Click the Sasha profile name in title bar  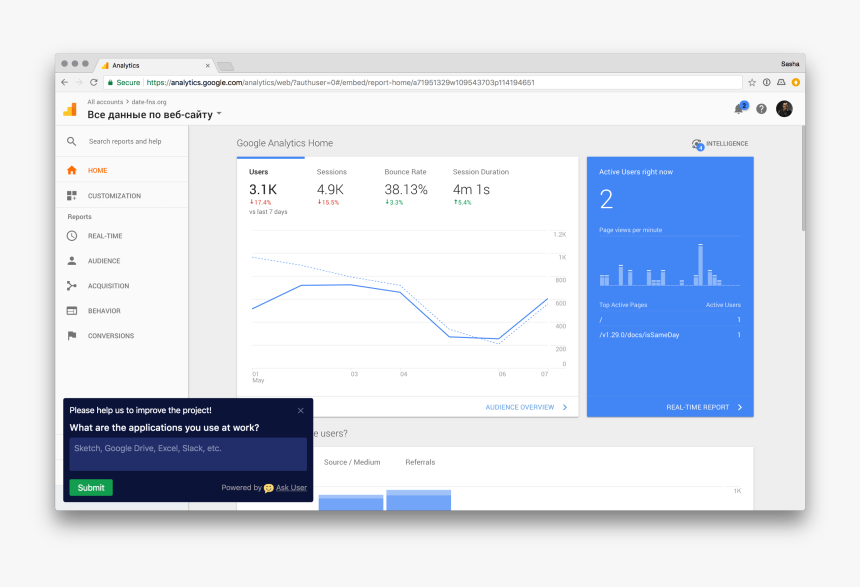(790, 64)
